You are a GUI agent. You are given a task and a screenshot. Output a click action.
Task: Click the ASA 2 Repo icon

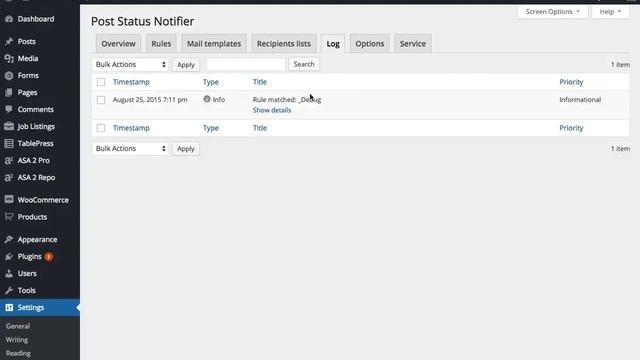(9, 178)
